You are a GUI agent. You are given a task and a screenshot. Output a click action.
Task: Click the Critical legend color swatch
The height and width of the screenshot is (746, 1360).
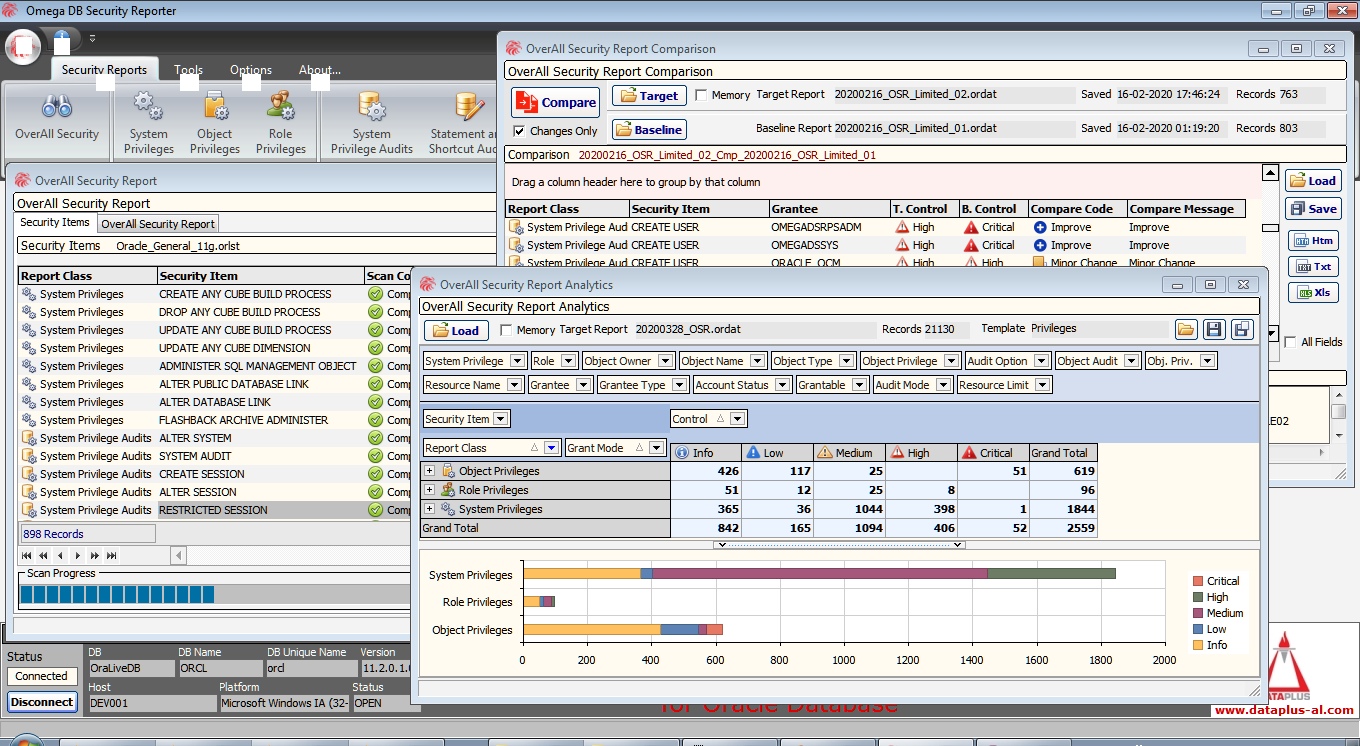pyautogui.click(x=1198, y=581)
